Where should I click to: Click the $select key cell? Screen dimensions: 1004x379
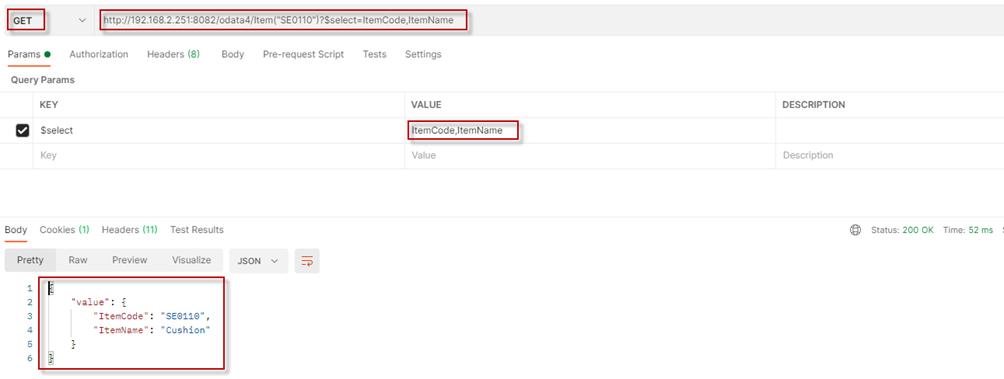(218, 131)
